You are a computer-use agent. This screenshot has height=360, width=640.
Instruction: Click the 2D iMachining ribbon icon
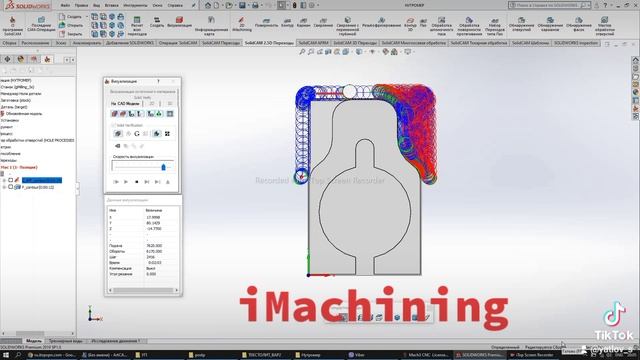coord(242,24)
